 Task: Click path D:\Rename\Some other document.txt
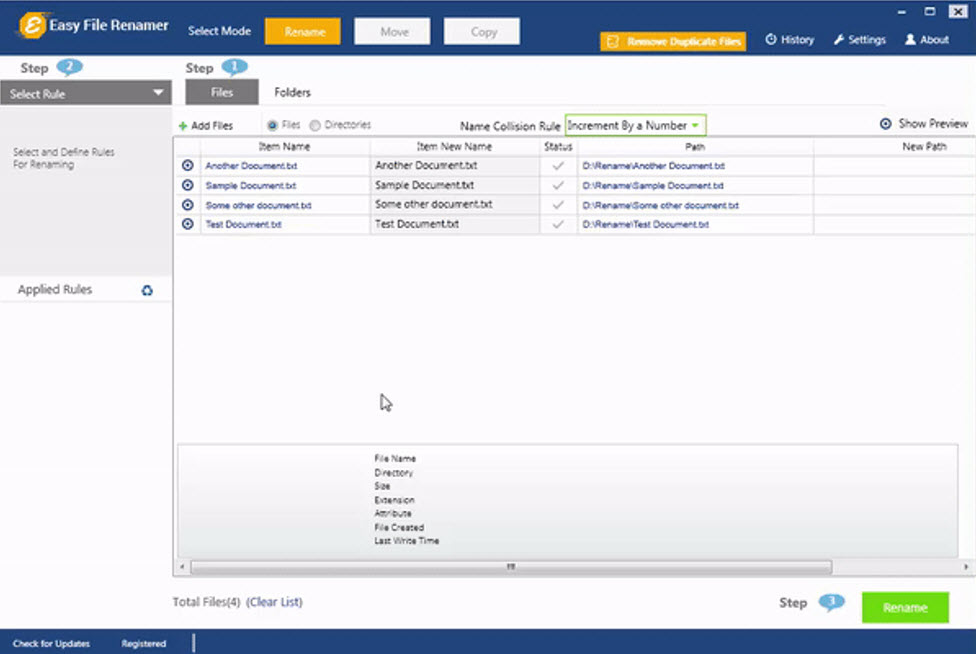[660, 205]
